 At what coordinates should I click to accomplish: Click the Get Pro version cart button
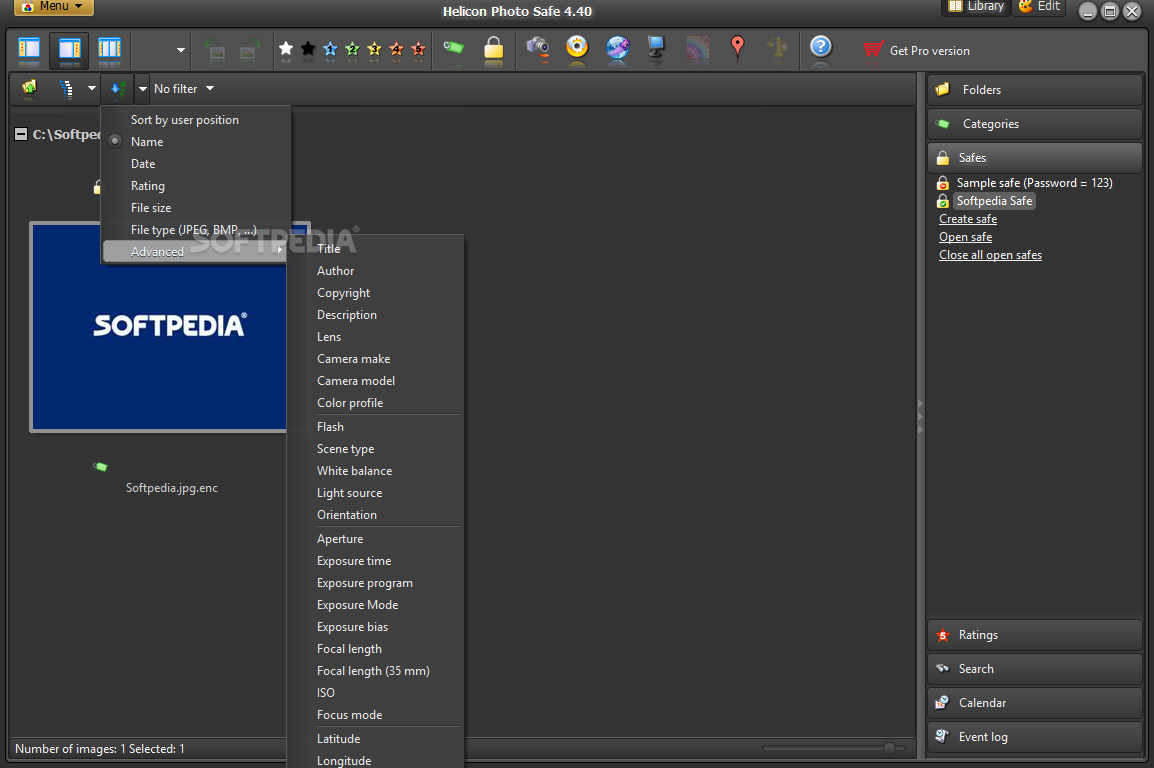tap(916, 50)
